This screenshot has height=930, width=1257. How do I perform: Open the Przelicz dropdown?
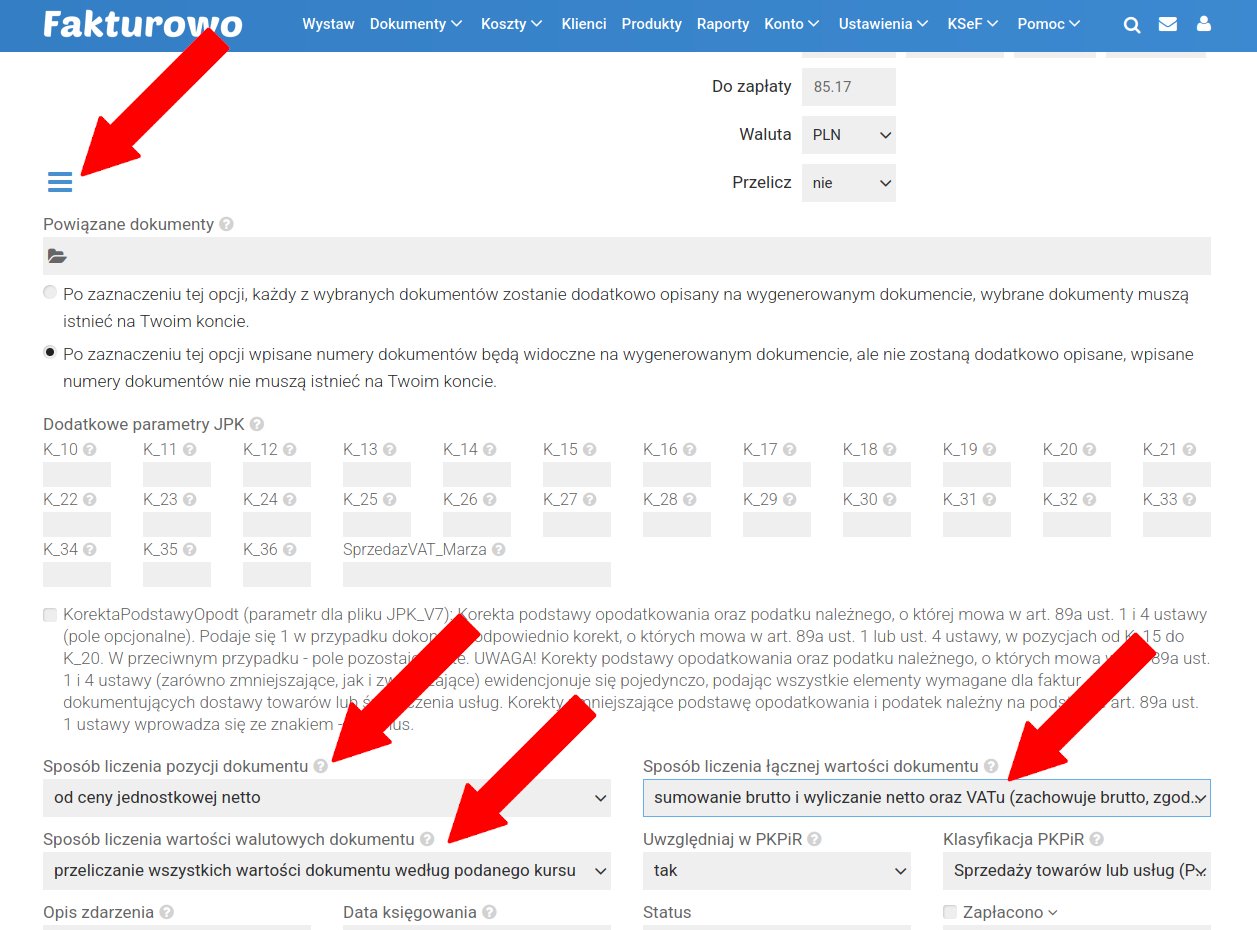pyautogui.click(x=848, y=183)
